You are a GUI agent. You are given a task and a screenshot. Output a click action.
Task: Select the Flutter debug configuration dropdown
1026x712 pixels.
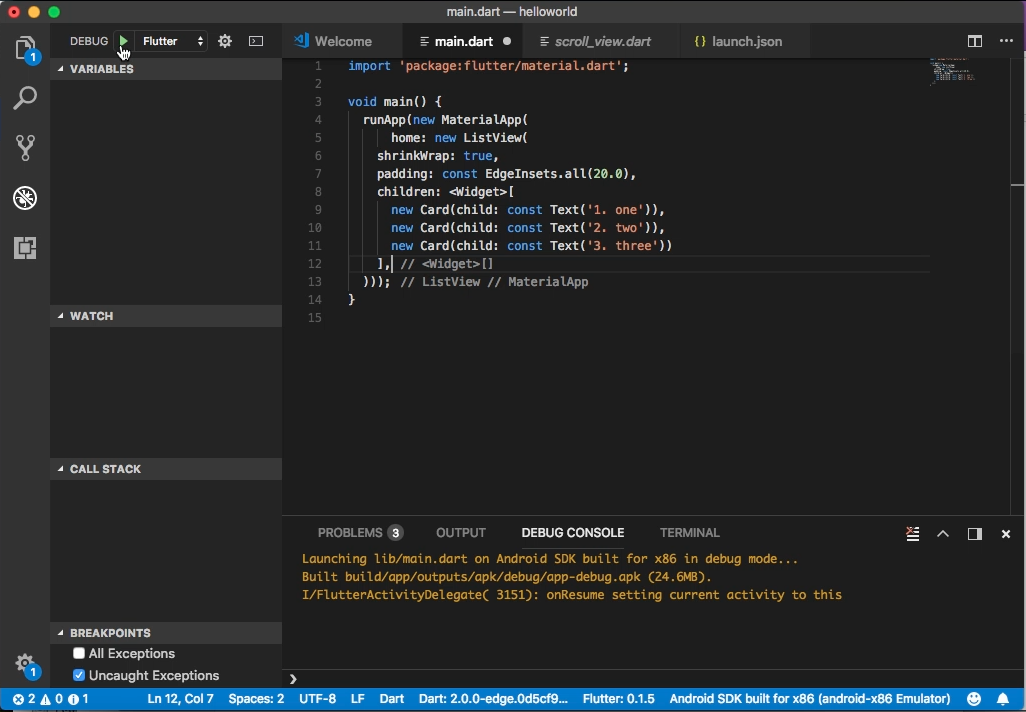(x=173, y=41)
